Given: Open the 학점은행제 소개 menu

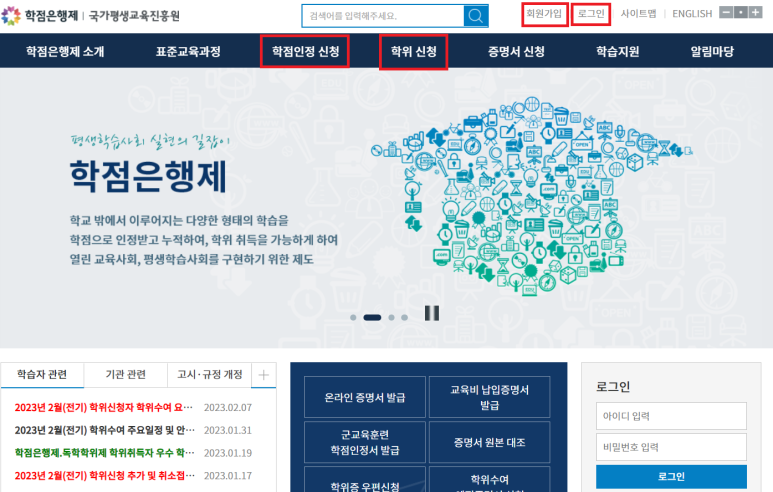Looking at the screenshot, I should [65, 51].
